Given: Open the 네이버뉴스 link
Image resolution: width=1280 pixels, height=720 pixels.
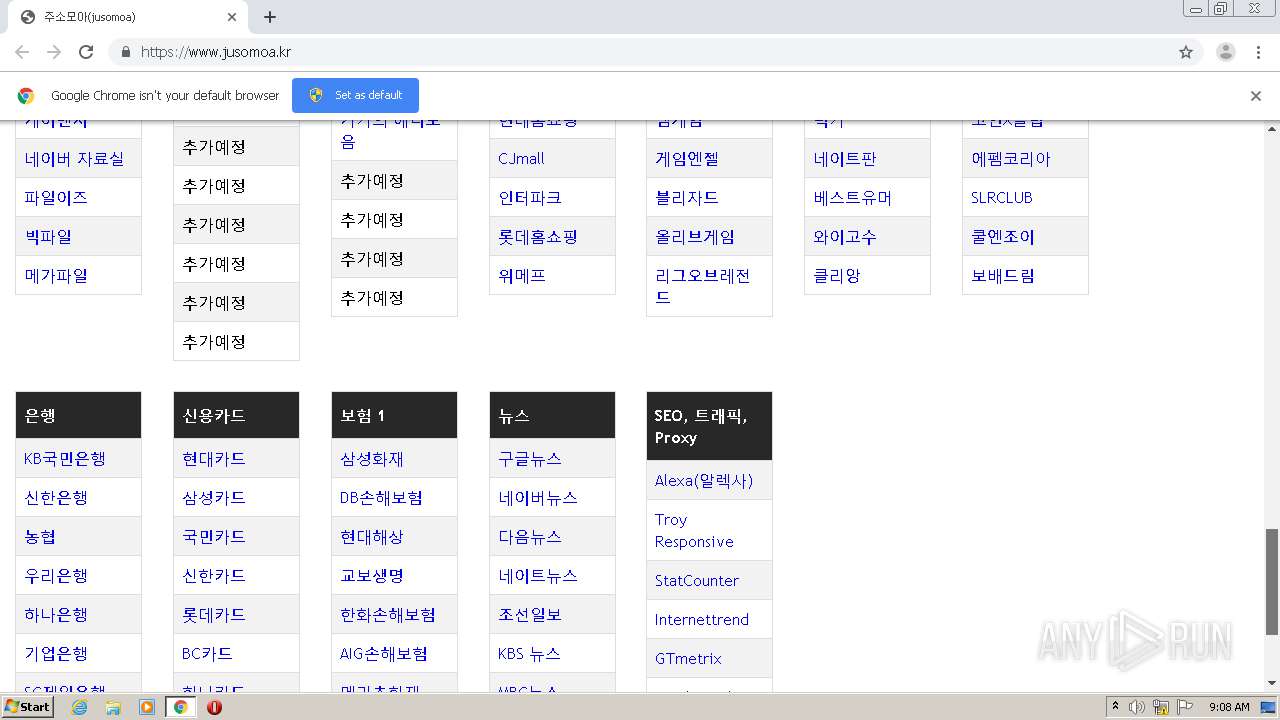Looking at the screenshot, I should [538, 498].
